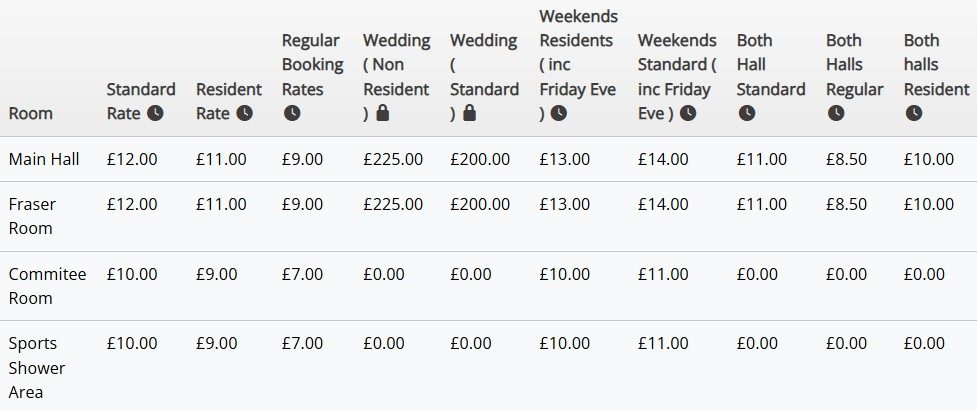Click the clock icon for Weekends Residents
Viewport: 977px width, 410px height.
(x=558, y=113)
